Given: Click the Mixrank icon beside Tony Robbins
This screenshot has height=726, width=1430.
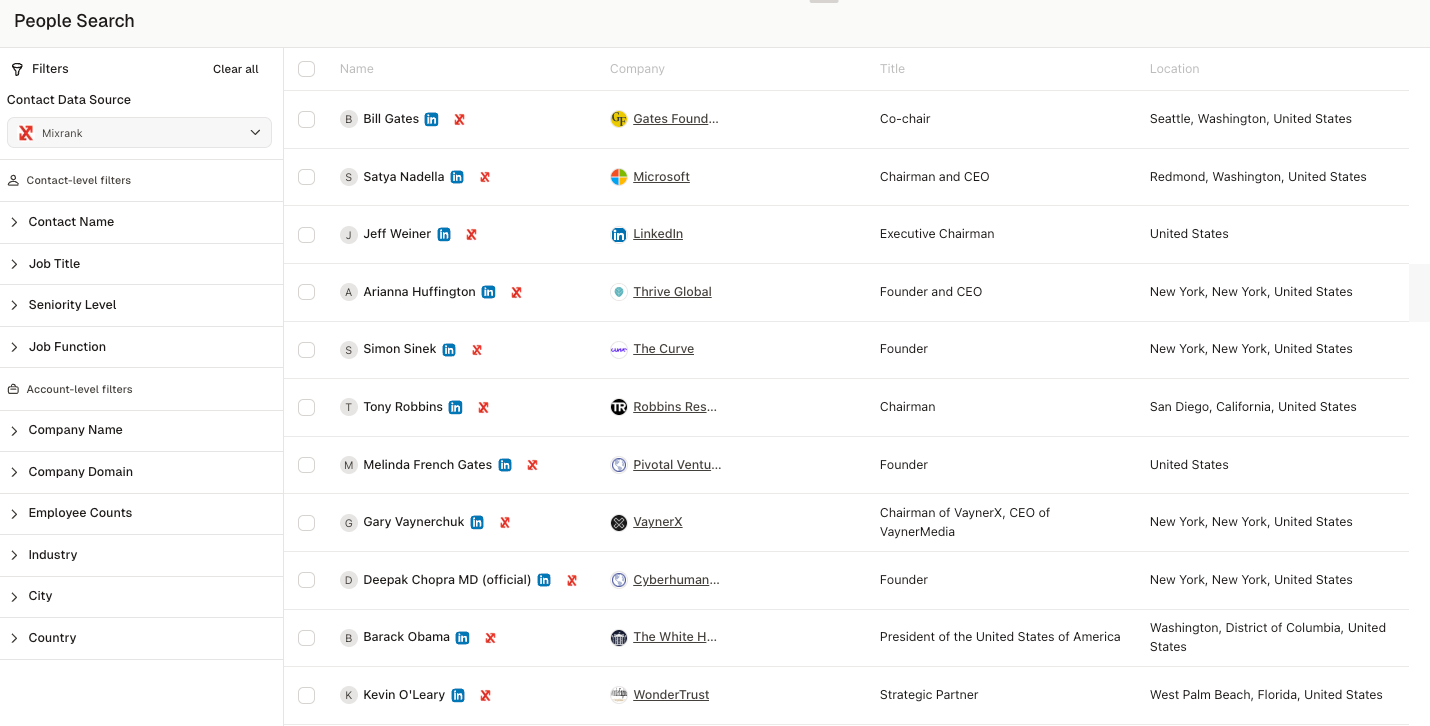Looking at the screenshot, I should (x=483, y=407).
